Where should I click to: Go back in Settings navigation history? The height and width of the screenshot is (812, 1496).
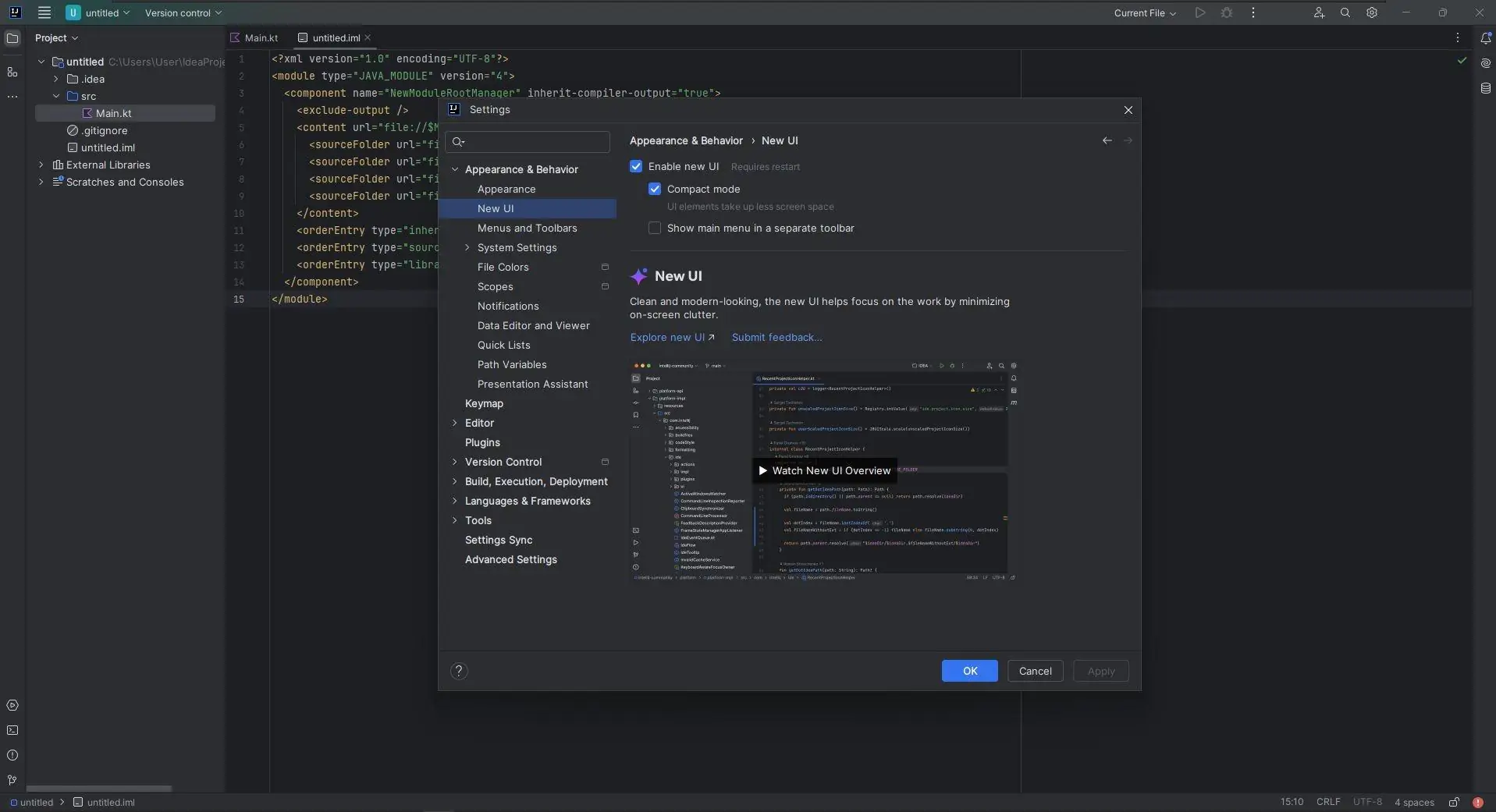tap(1107, 140)
